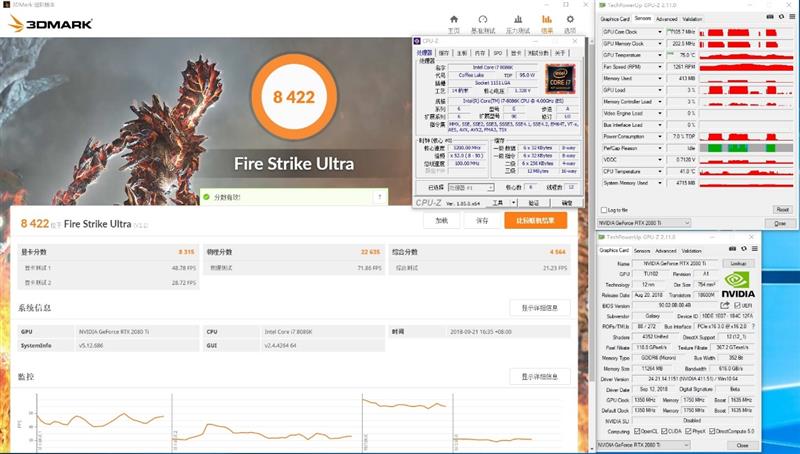Click Close in GPU-Z Sensors window

[780, 223]
